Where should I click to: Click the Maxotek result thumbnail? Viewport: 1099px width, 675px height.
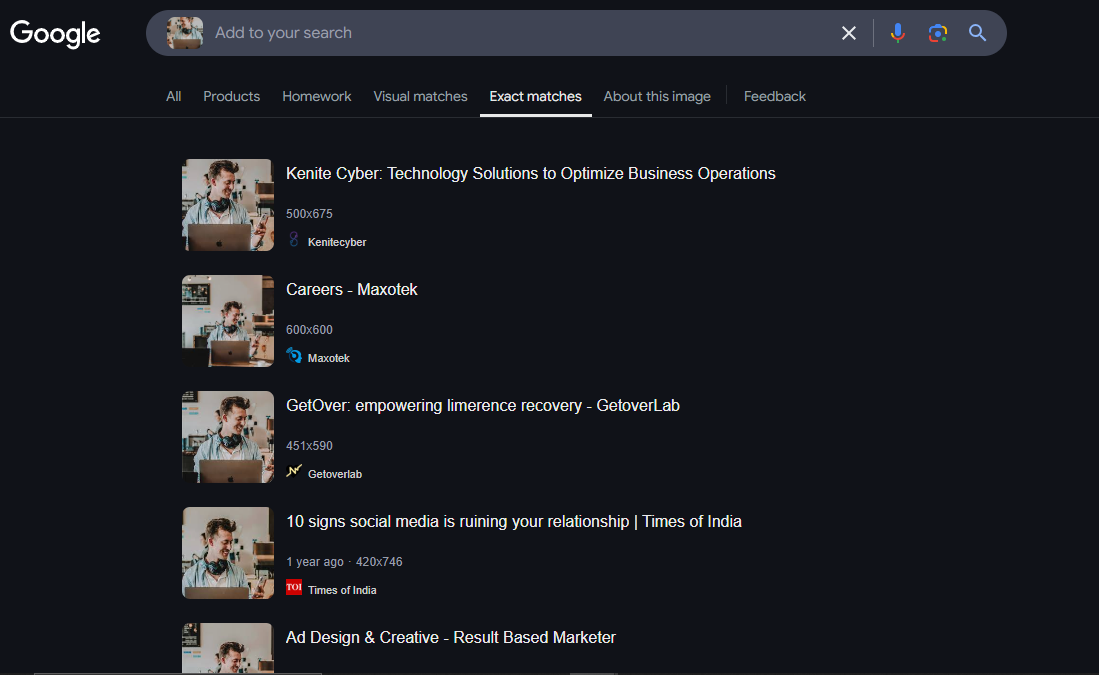[x=228, y=321]
